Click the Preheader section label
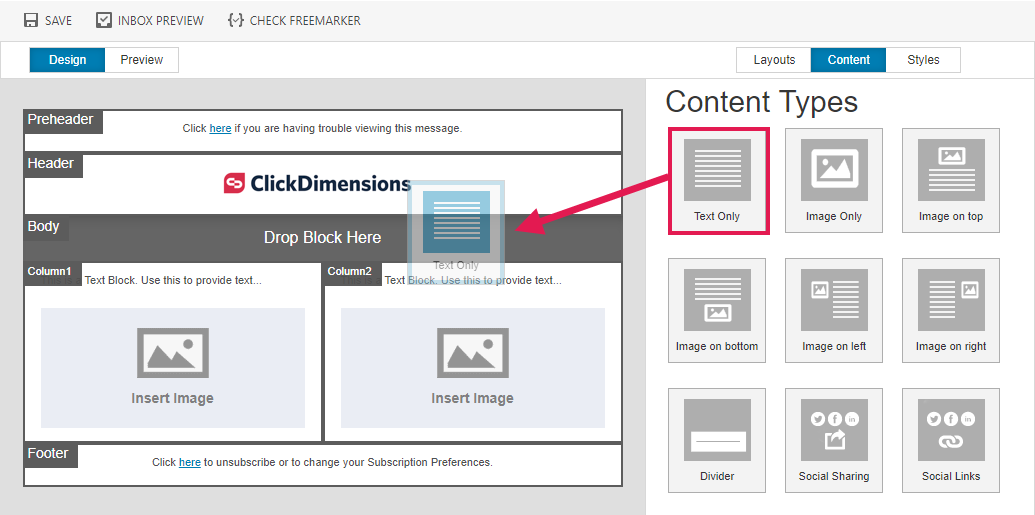This screenshot has width=1035, height=515. click(x=63, y=121)
